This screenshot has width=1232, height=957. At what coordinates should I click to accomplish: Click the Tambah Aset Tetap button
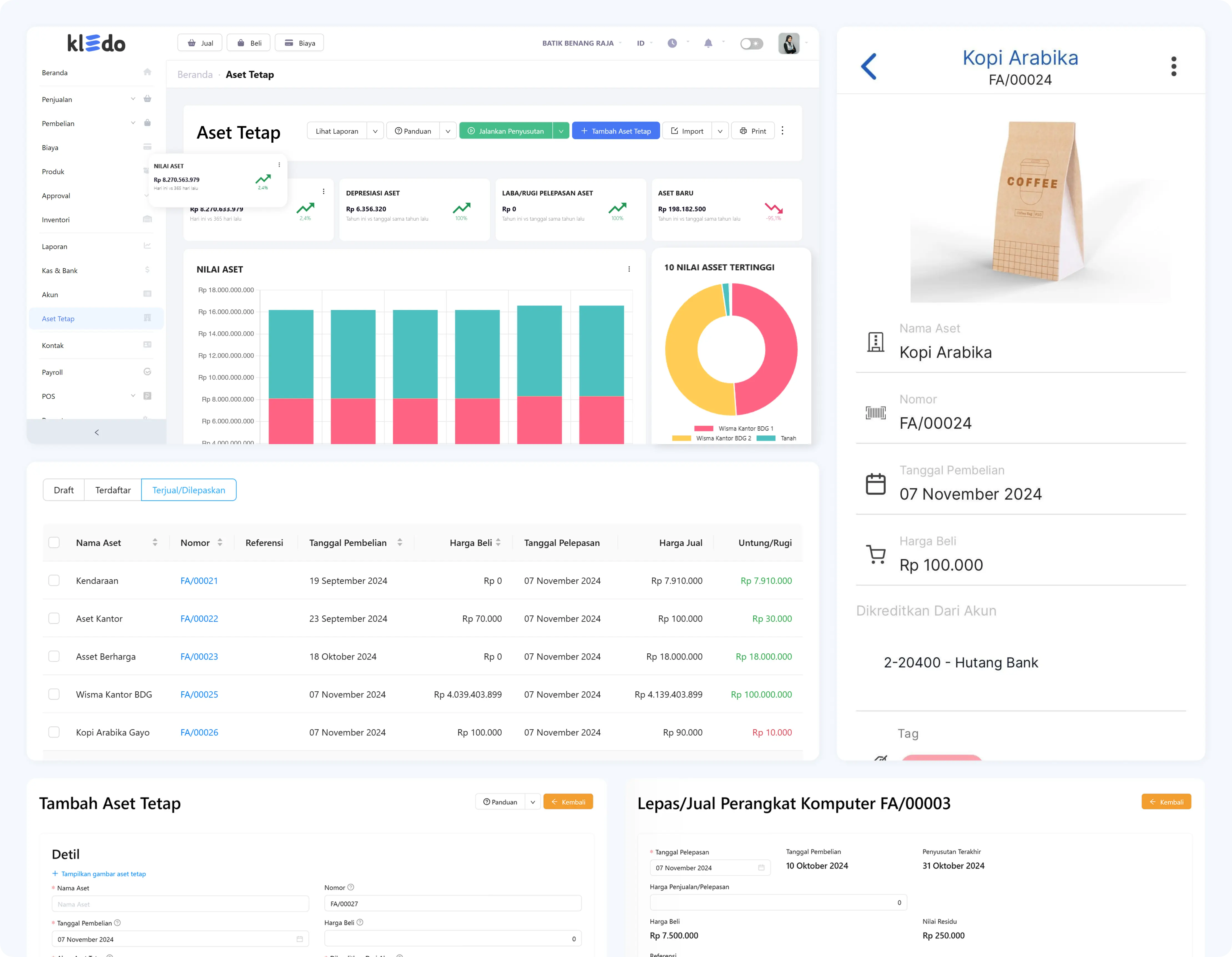pyautogui.click(x=615, y=131)
